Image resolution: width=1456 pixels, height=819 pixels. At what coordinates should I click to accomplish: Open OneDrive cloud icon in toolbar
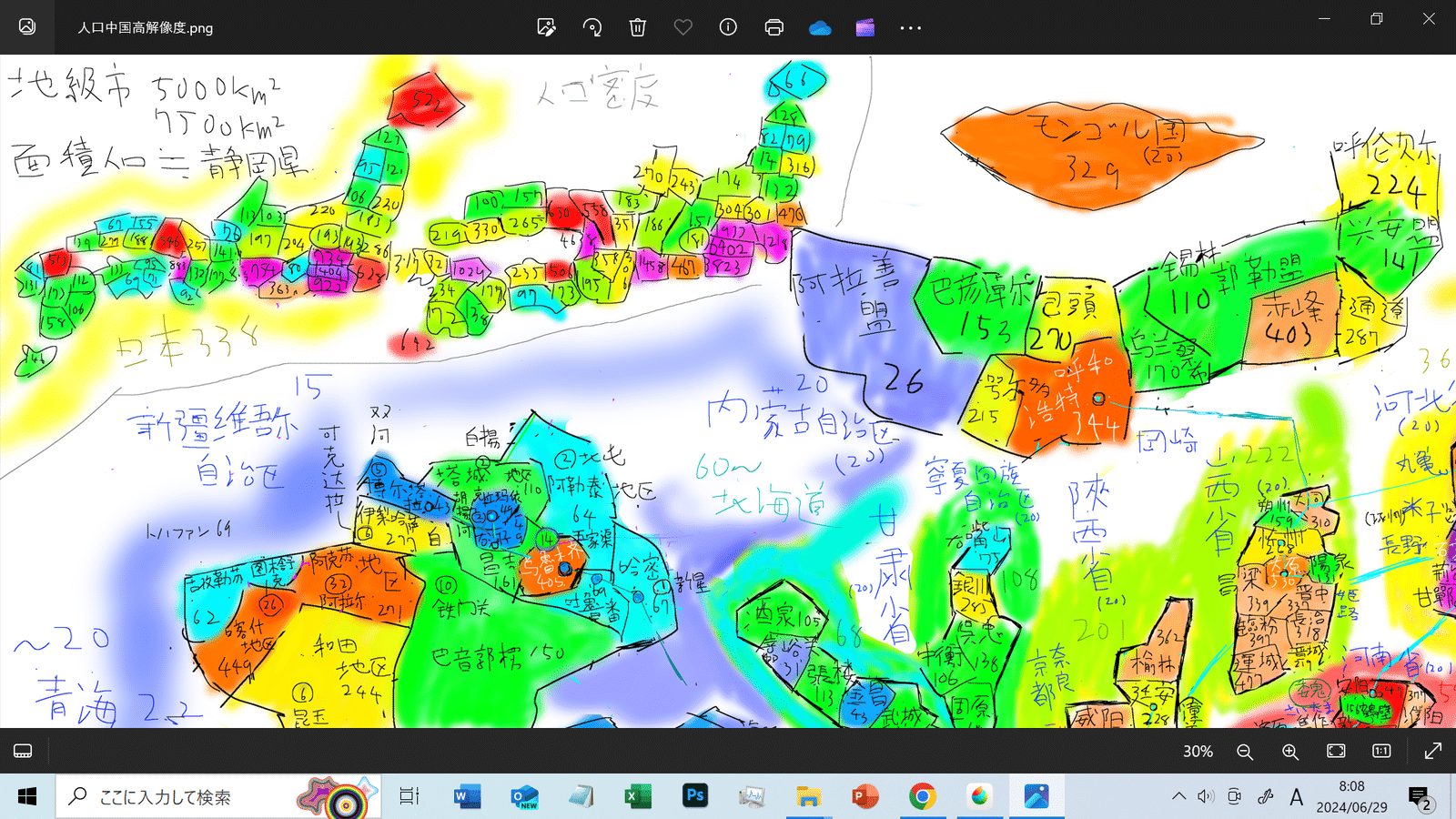(x=820, y=27)
